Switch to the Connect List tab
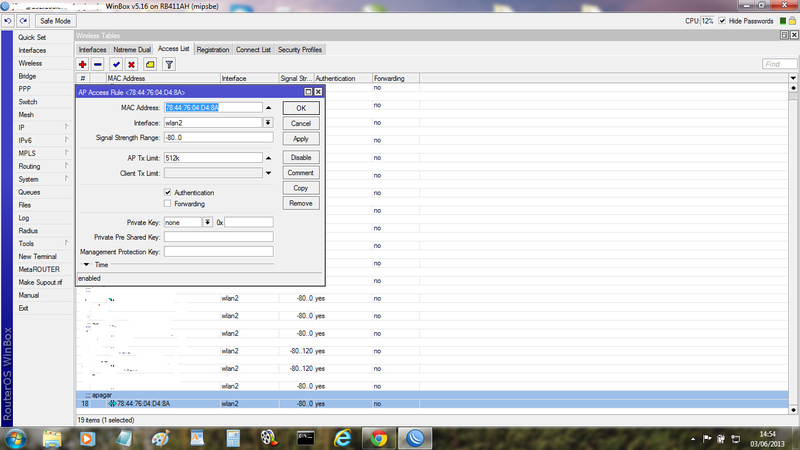The width and height of the screenshot is (800, 450). 253,49
